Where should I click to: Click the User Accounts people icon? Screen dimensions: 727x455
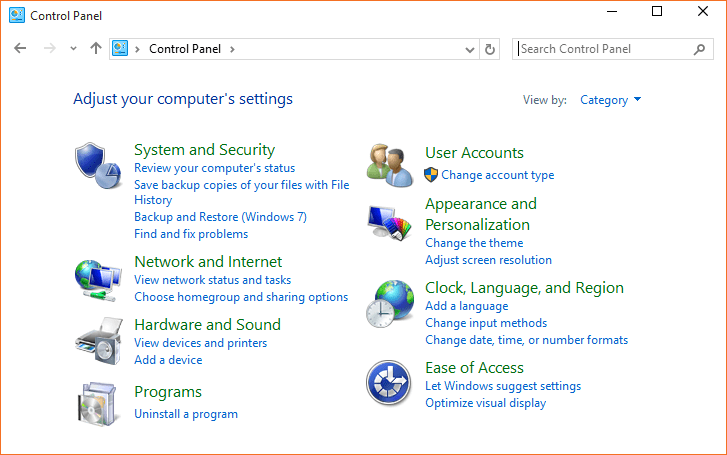pyautogui.click(x=389, y=165)
